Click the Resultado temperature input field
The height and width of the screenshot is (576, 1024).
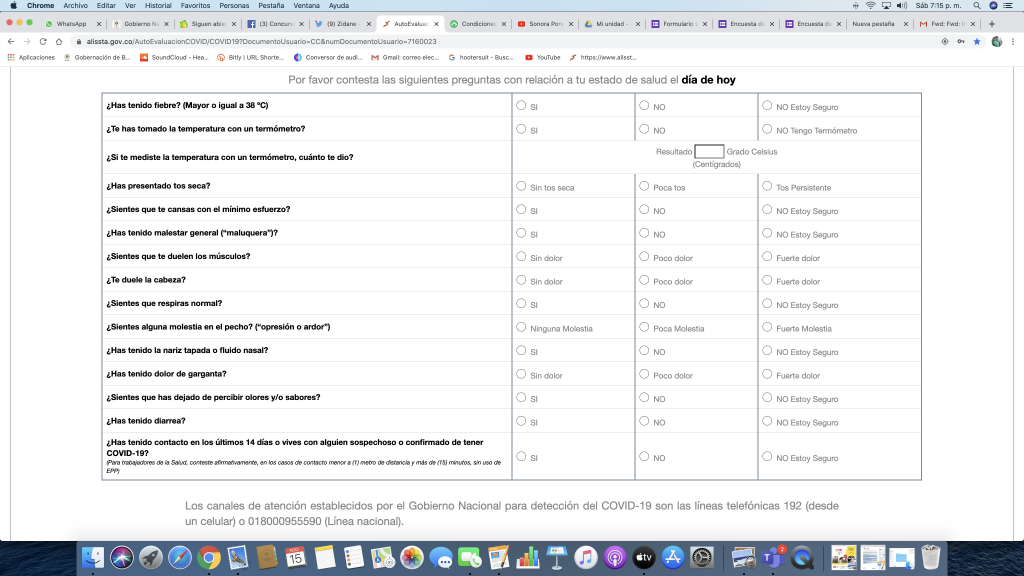coord(709,152)
